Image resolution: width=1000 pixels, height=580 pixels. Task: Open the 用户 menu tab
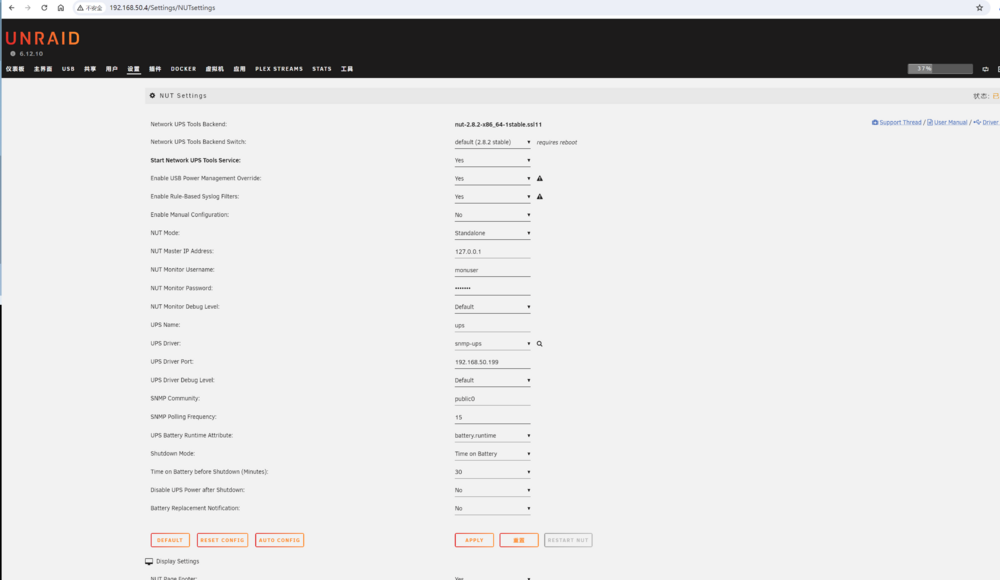(x=112, y=69)
